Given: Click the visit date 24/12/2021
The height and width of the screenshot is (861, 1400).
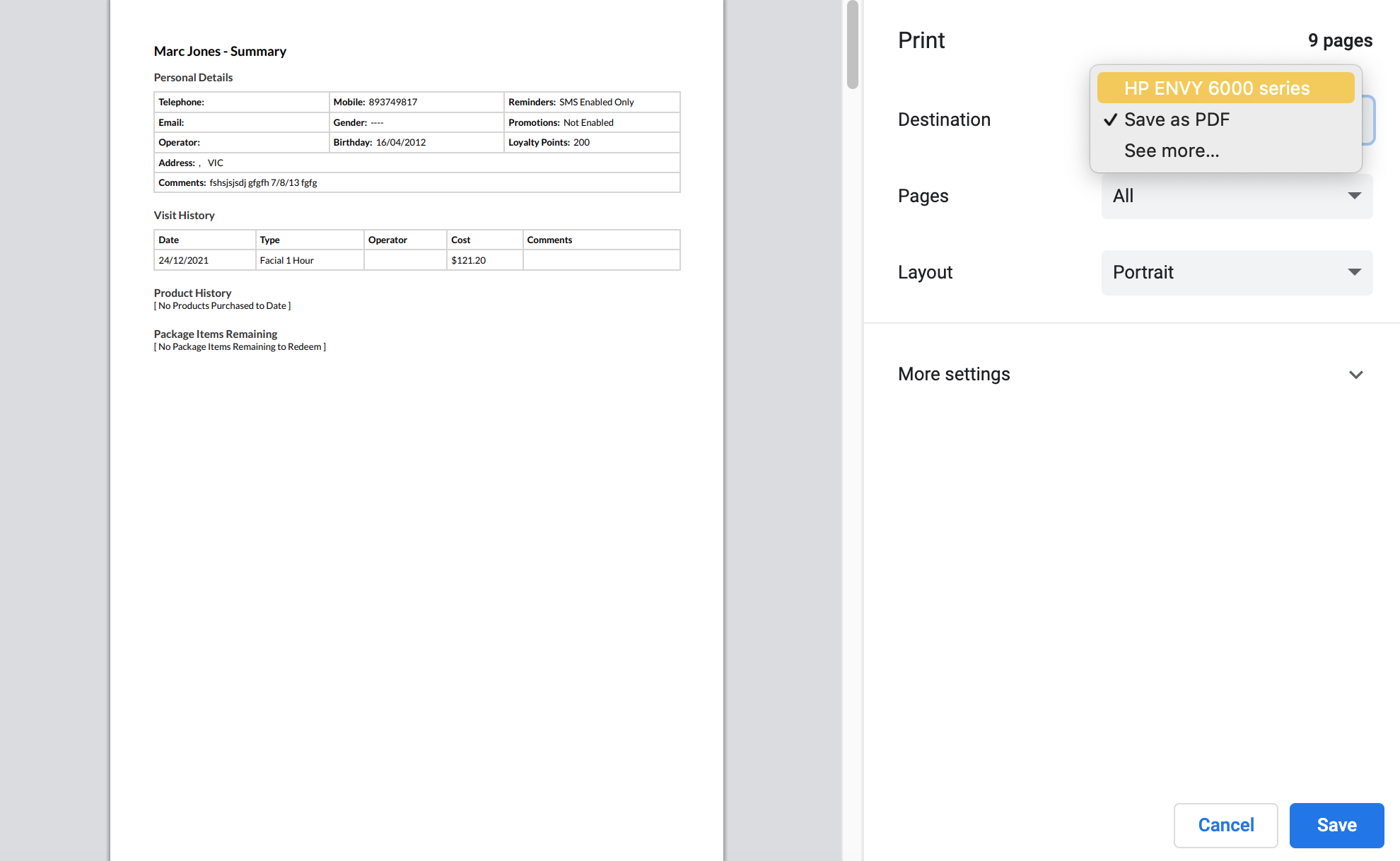Looking at the screenshot, I should click(183, 260).
